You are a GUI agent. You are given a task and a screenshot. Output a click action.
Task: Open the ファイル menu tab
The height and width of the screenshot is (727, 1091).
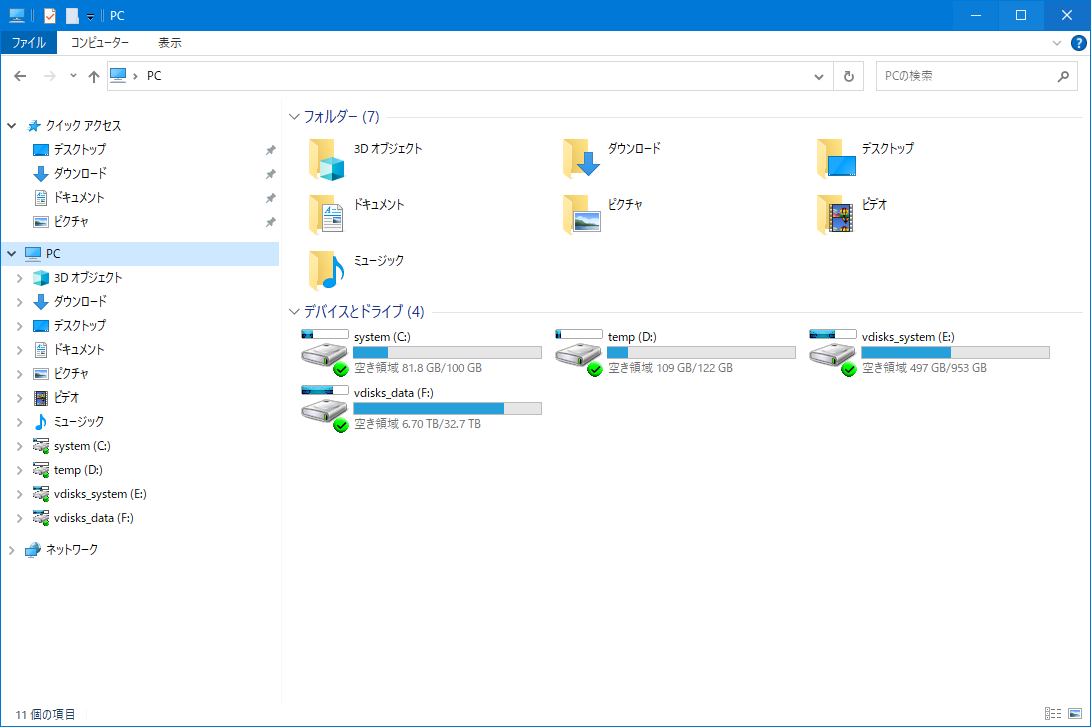pyautogui.click(x=29, y=43)
